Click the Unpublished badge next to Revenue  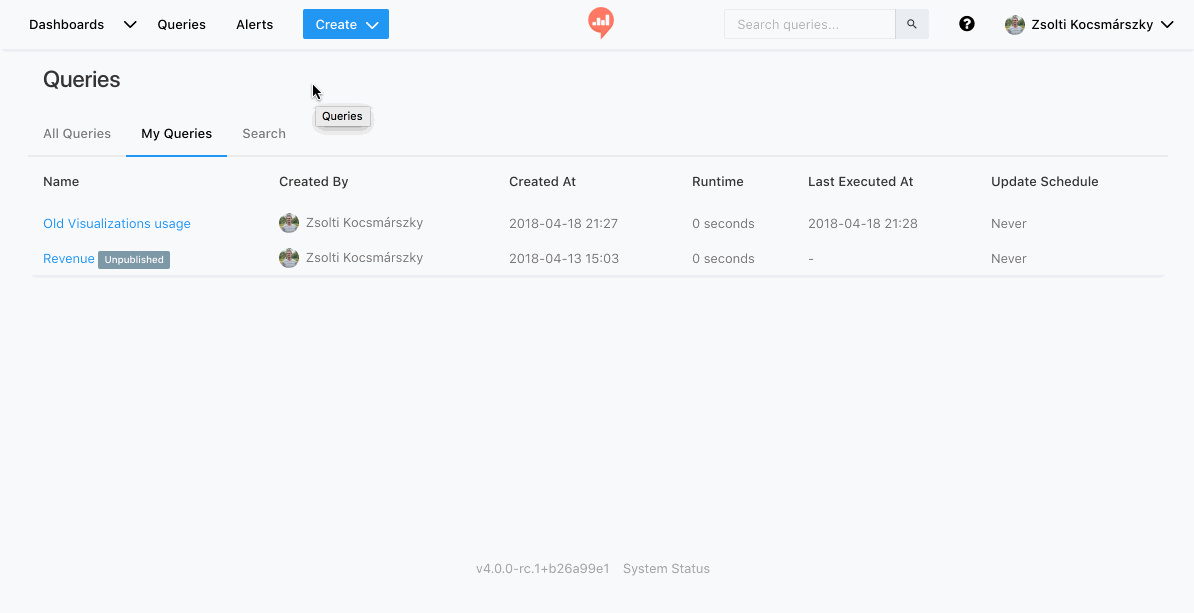134,260
